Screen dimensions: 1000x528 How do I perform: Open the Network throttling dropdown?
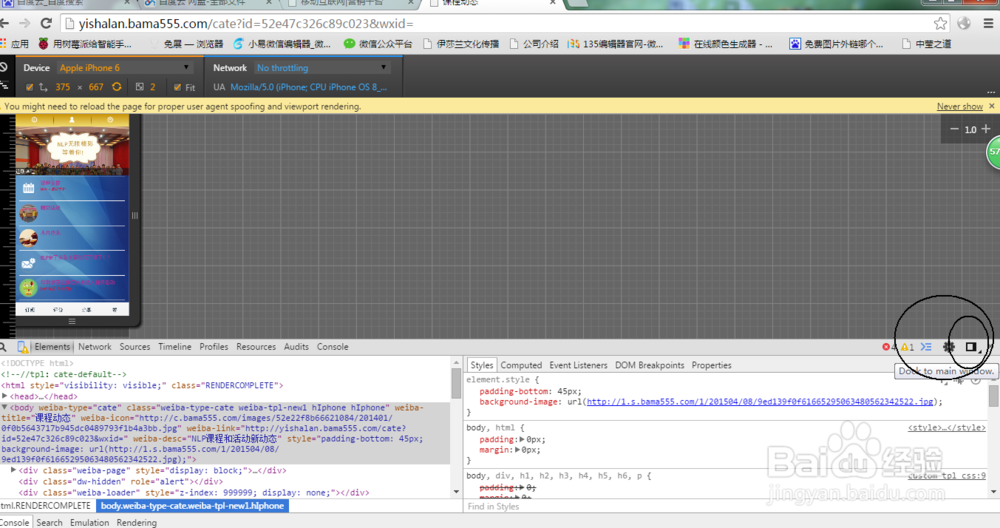(321, 68)
